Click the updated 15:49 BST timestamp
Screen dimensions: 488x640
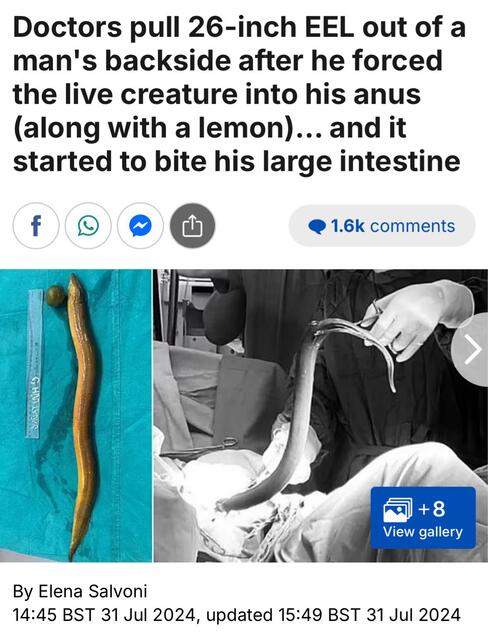pos(334,615)
